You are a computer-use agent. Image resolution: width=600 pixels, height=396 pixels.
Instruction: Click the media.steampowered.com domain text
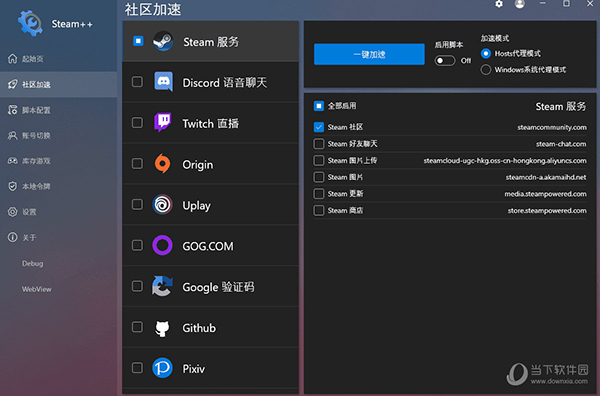coord(545,194)
